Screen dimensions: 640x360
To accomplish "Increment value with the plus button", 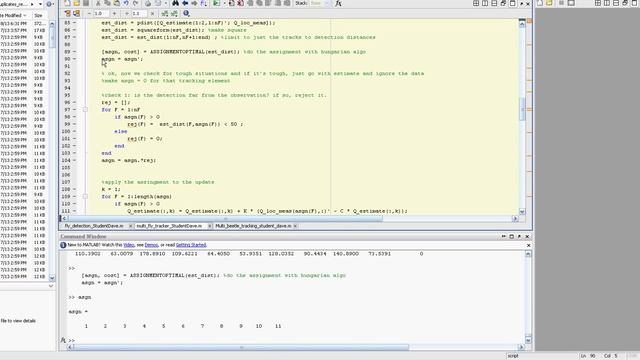I will [114, 13].
